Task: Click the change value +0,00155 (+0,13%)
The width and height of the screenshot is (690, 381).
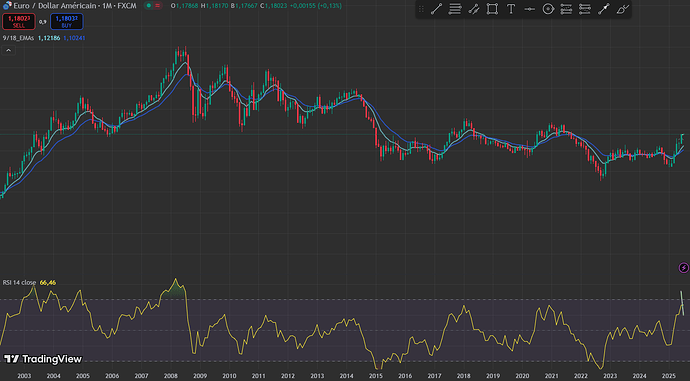Action: [x=316, y=6]
